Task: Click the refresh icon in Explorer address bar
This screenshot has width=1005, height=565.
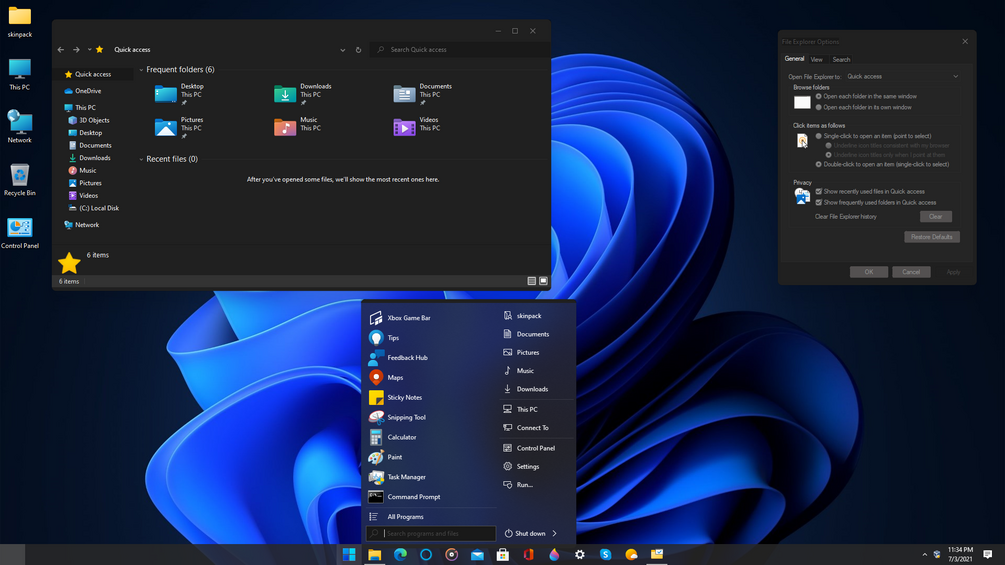Action: pyautogui.click(x=358, y=49)
